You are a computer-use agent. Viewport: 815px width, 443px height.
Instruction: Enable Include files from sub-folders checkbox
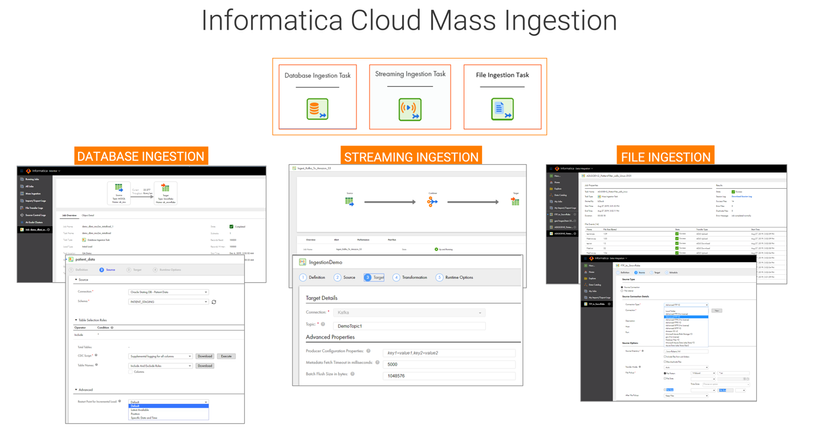(665, 357)
